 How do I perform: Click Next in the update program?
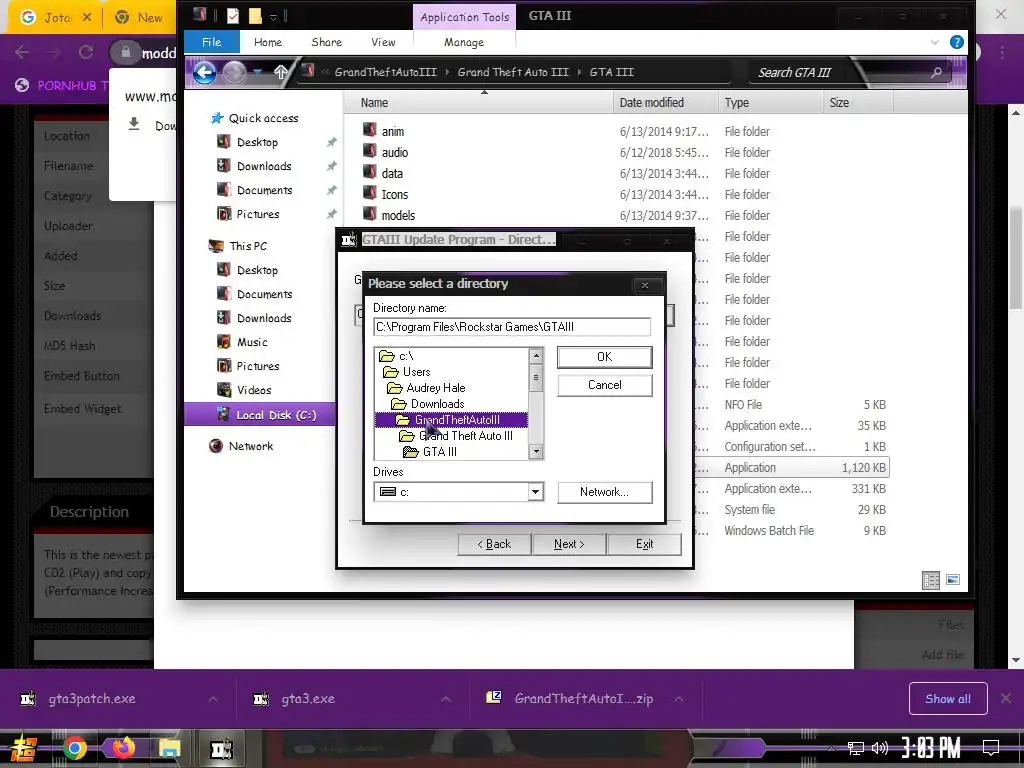[569, 544]
